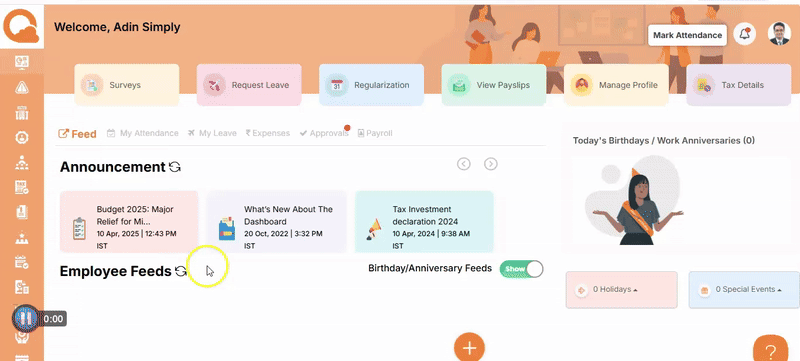Image resolution: width=800 pixels, height=361 pixels.
Task: Open Budget 2025 announcement card
Action: (x=129, y=222)
